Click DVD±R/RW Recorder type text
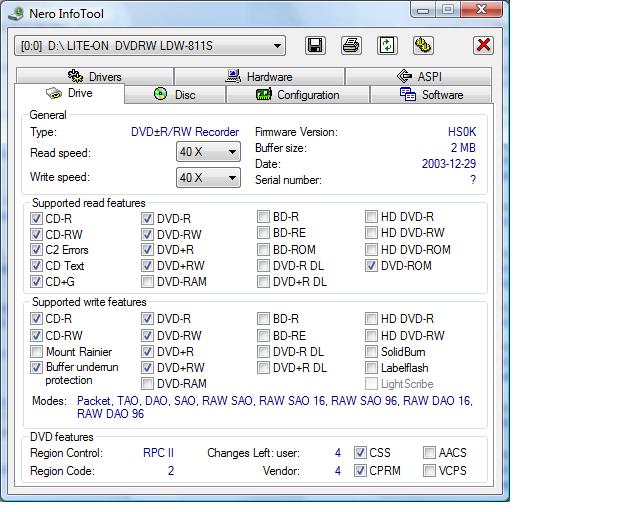This screenshot has width=640, height=512. coord(185,132)
